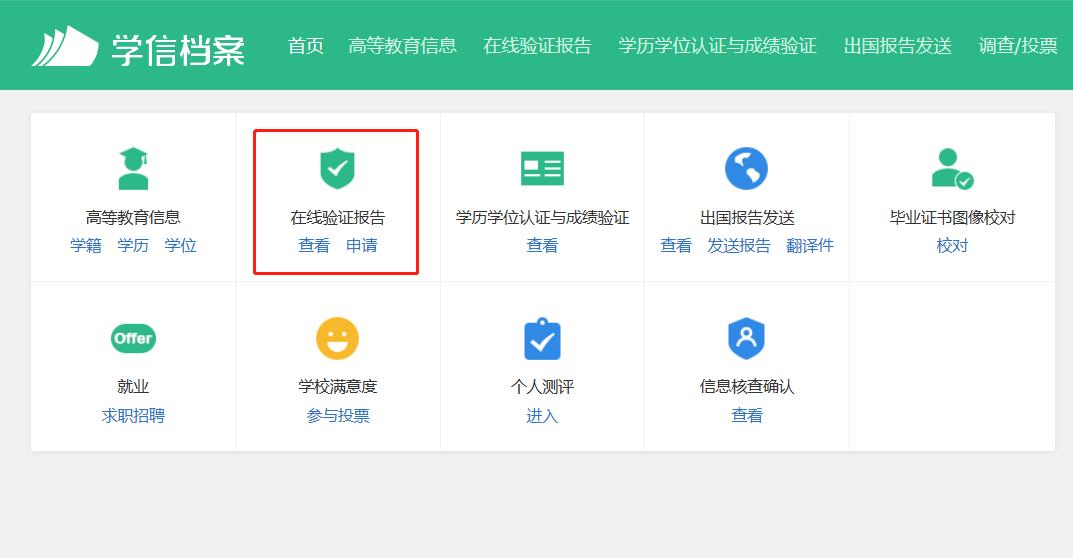Click the 学籍 link under 高等教育信息
Image resolution: width=1073 pixels, height=558 pixels.
(86, 246)
